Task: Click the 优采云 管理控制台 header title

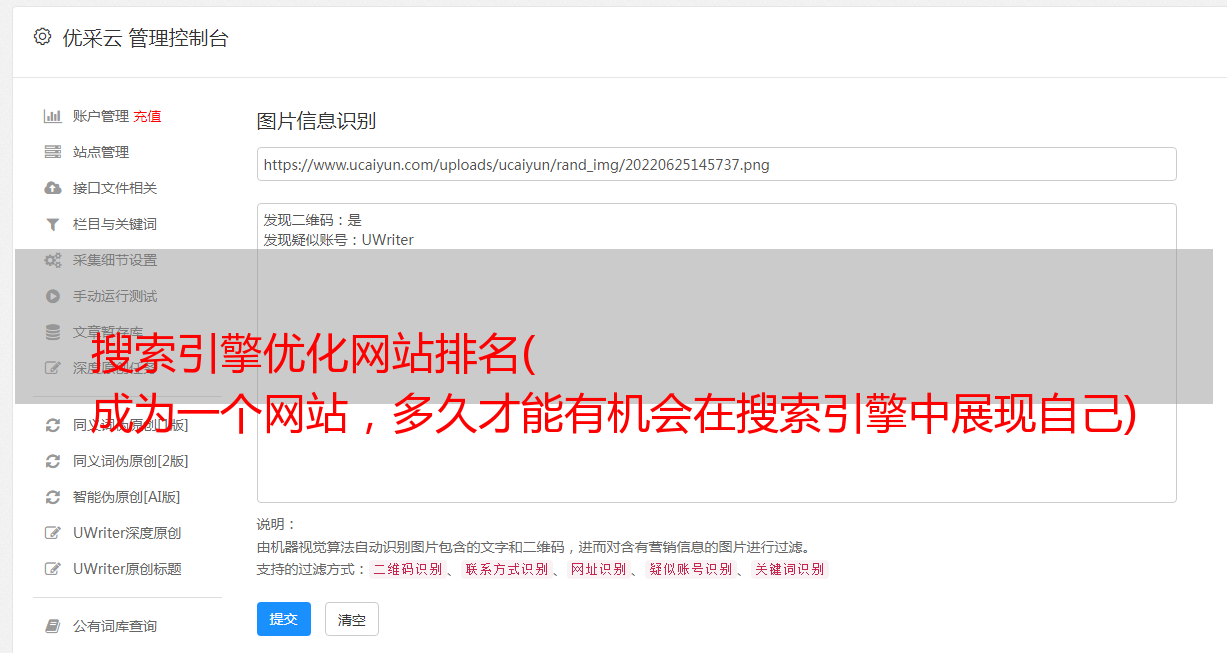Action: coord(145,38)
